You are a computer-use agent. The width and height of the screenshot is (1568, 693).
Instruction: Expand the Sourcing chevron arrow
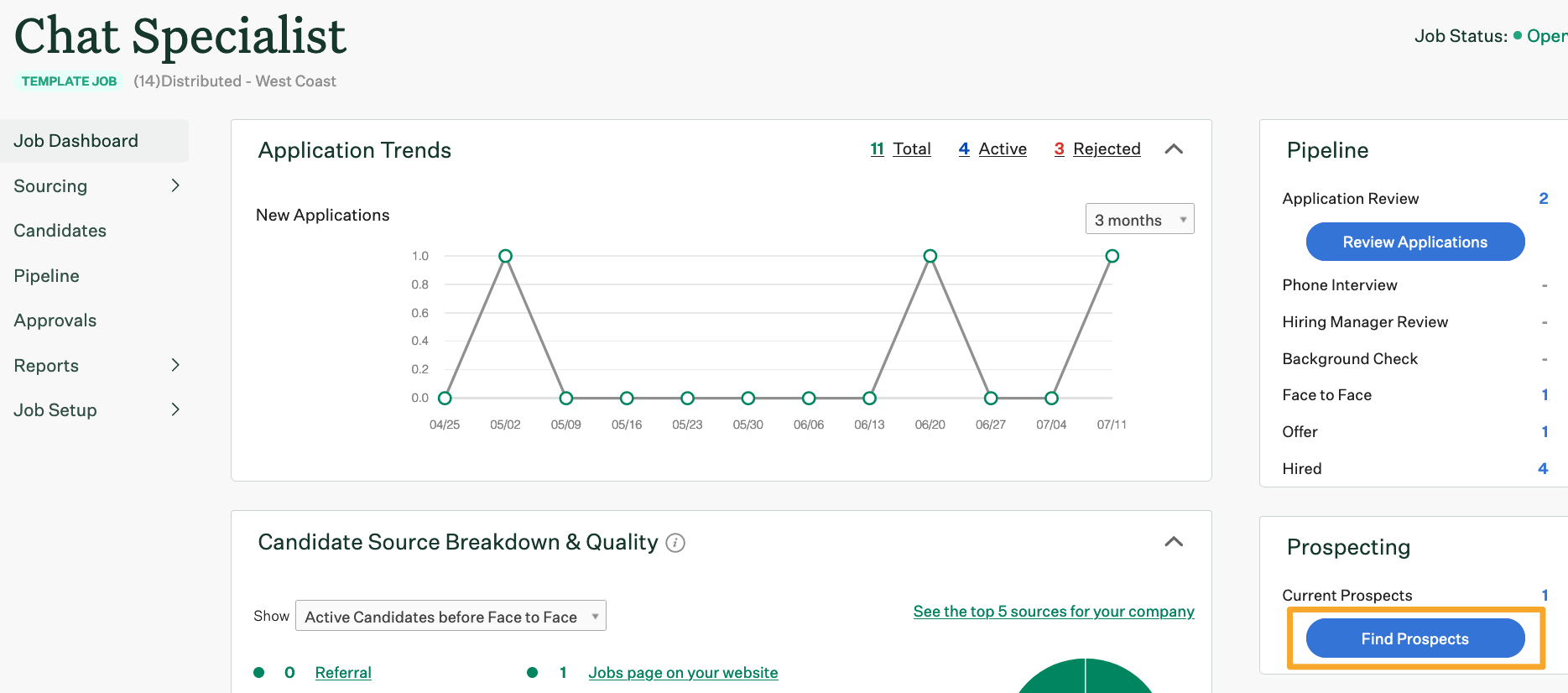tap(175, 185)
